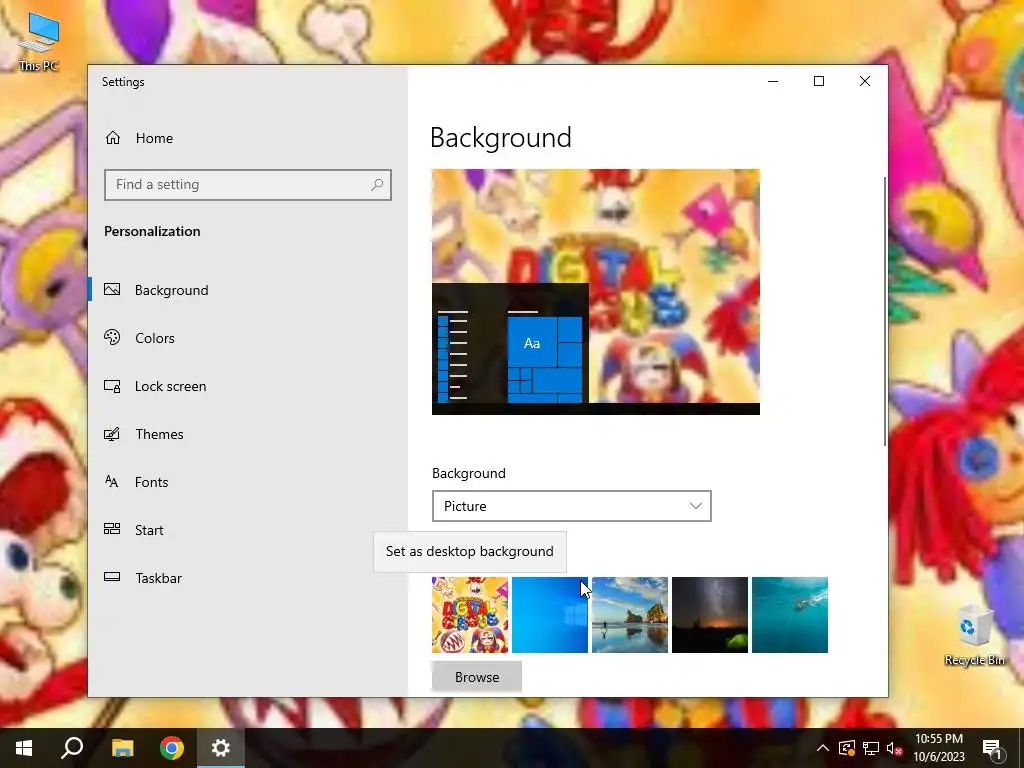Open the Action Center notifications icon

[993, 748]
